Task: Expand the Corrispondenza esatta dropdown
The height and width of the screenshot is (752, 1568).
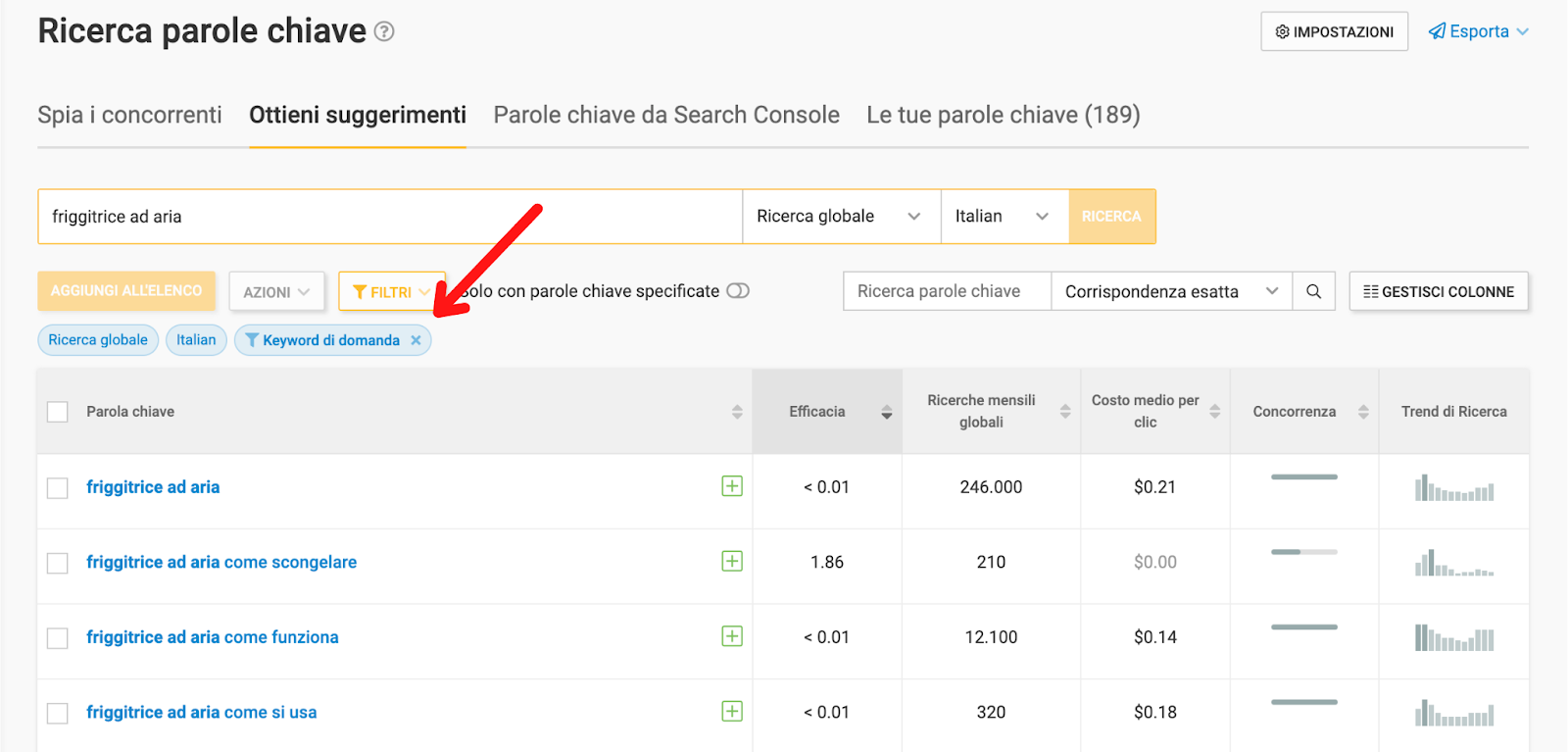Action: coord(1172,291)
